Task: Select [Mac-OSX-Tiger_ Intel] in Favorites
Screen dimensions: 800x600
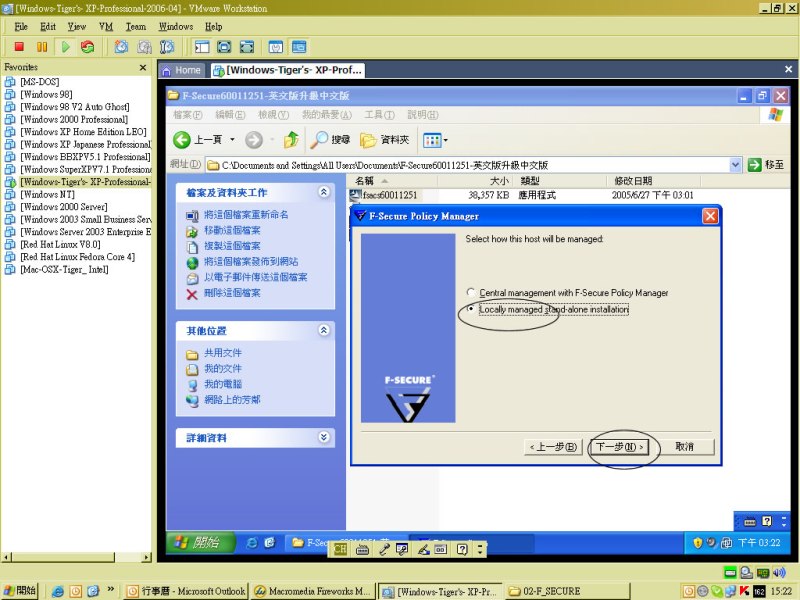Action: [x=64, y=269]
